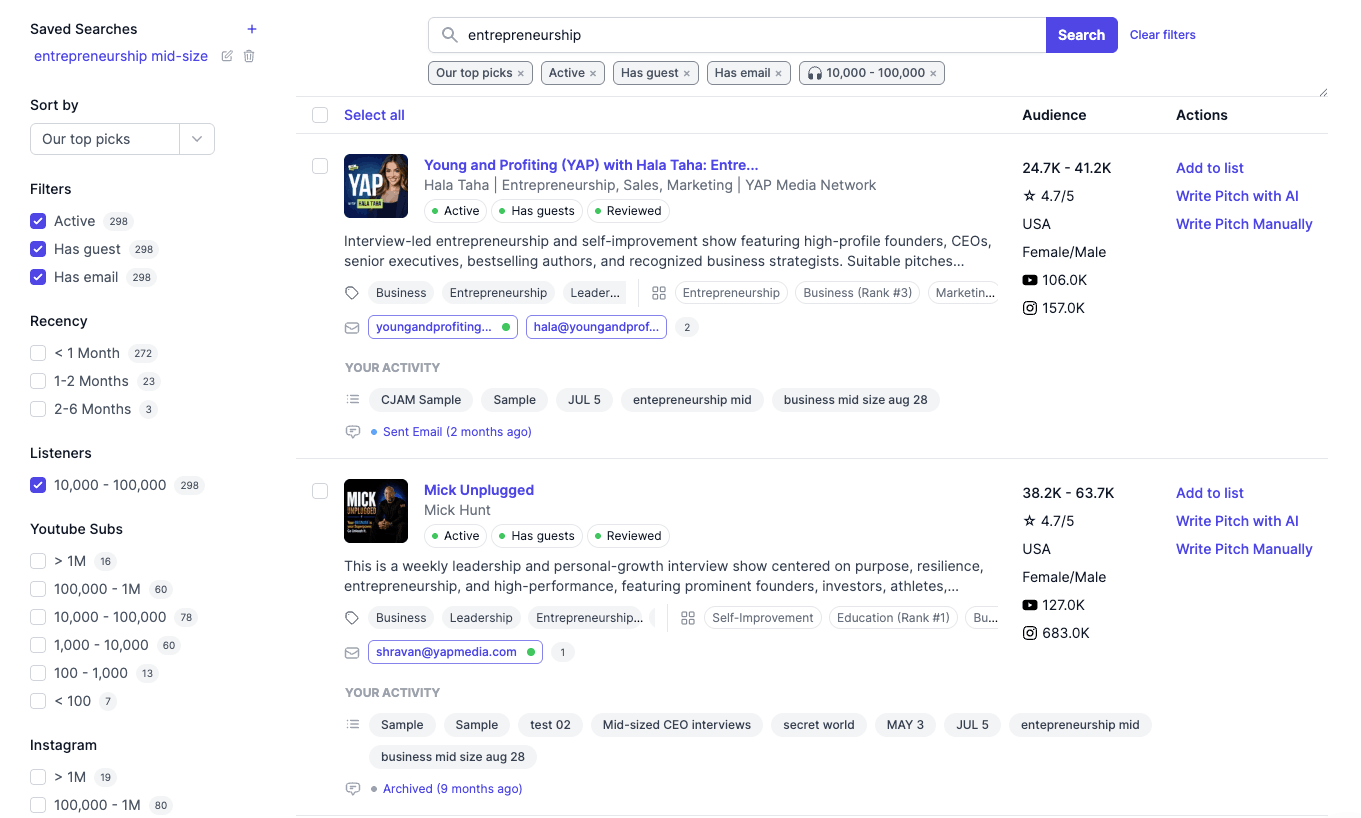The width and height of the screenshot is (1361, 818).
Task: Enable the '< 1 Month' recency filter
Action: (38, 353)
